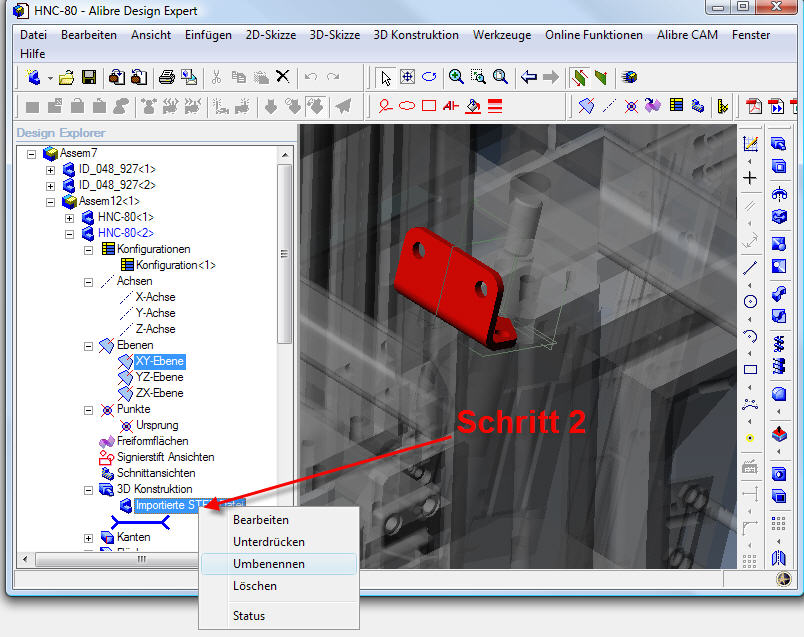
Task: Expand the Kanten tree node
Action: pos(89,538)
